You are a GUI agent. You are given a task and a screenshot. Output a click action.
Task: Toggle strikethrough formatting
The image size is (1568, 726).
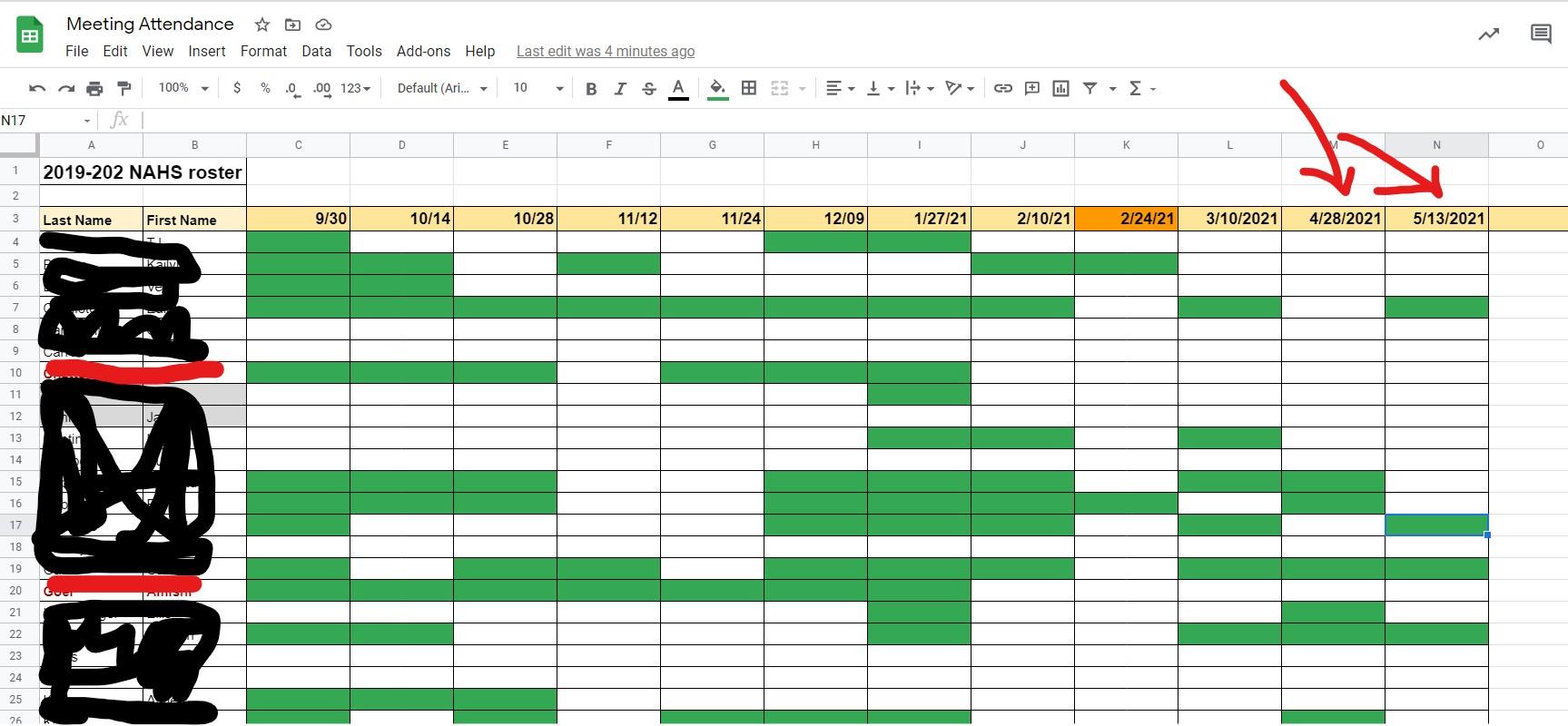(649, 88)
